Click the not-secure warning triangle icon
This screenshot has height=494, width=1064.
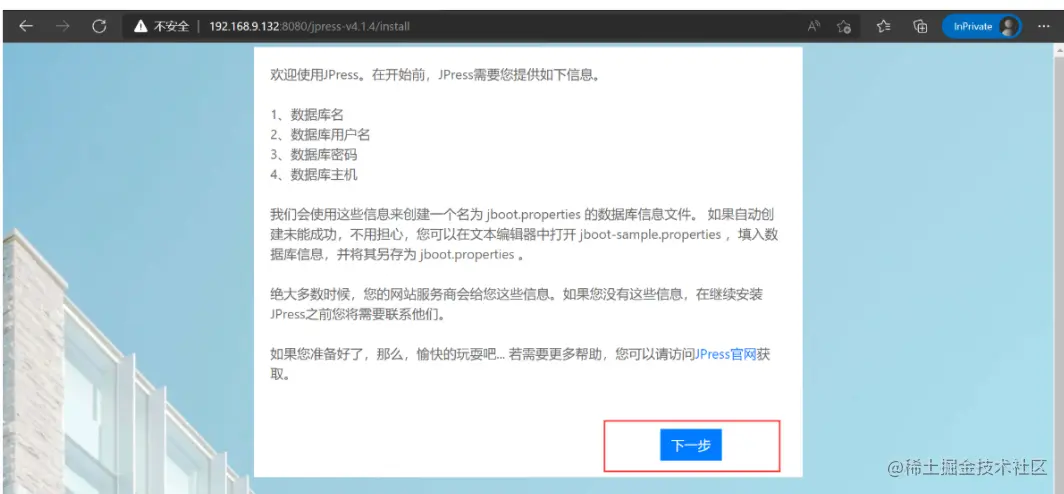(x=140, y=26)
